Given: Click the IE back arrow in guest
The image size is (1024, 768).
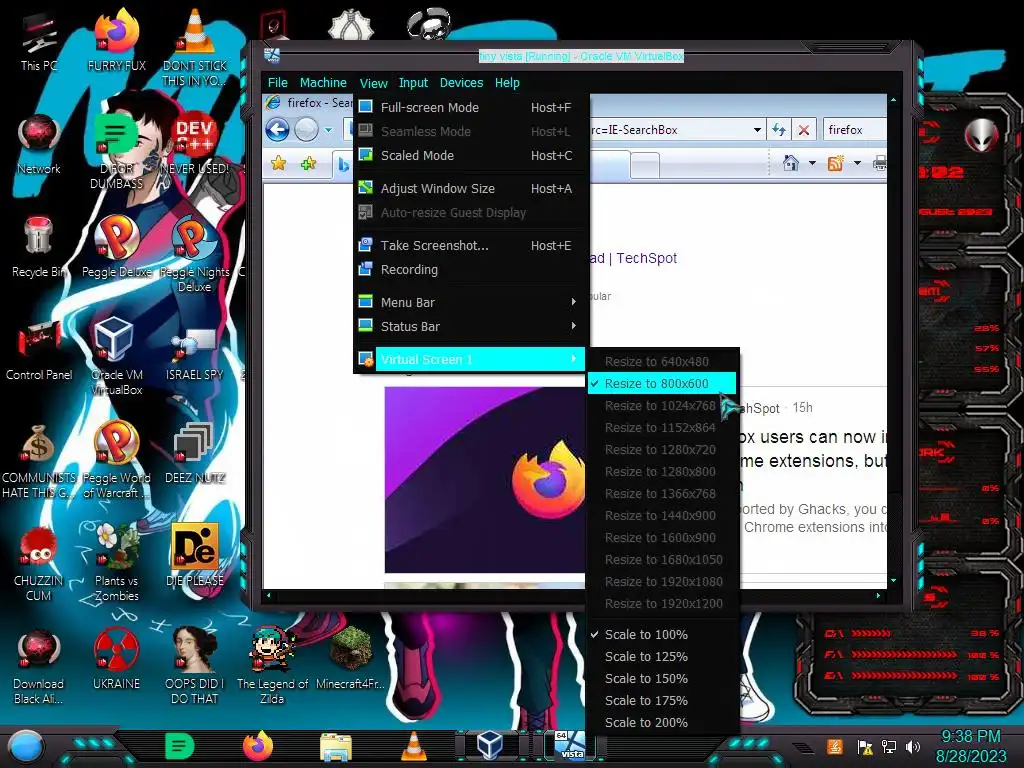Looking at the screenshot, I should pyautogui.click(x=278, y=130).
